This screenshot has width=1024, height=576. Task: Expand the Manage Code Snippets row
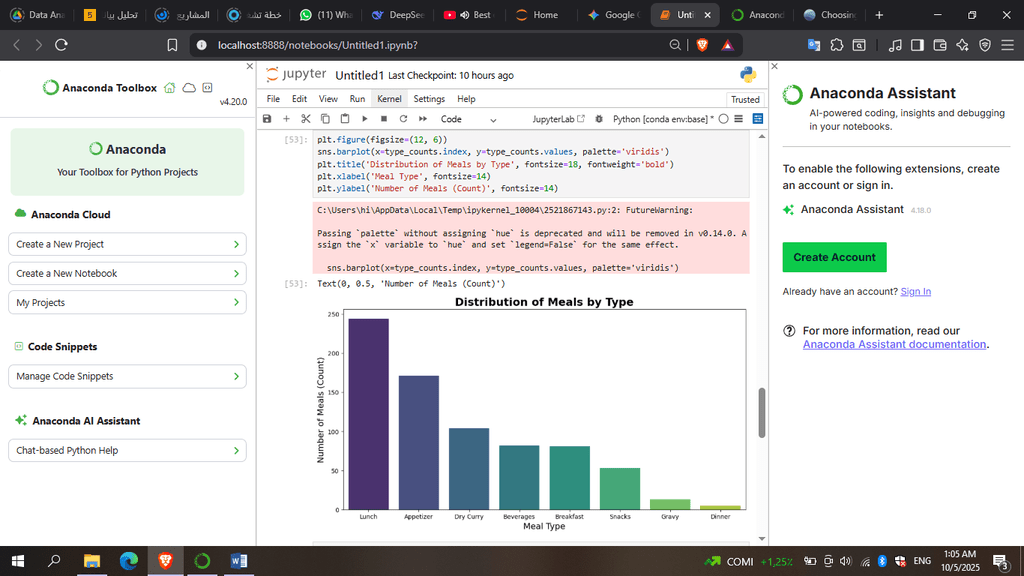127,376
